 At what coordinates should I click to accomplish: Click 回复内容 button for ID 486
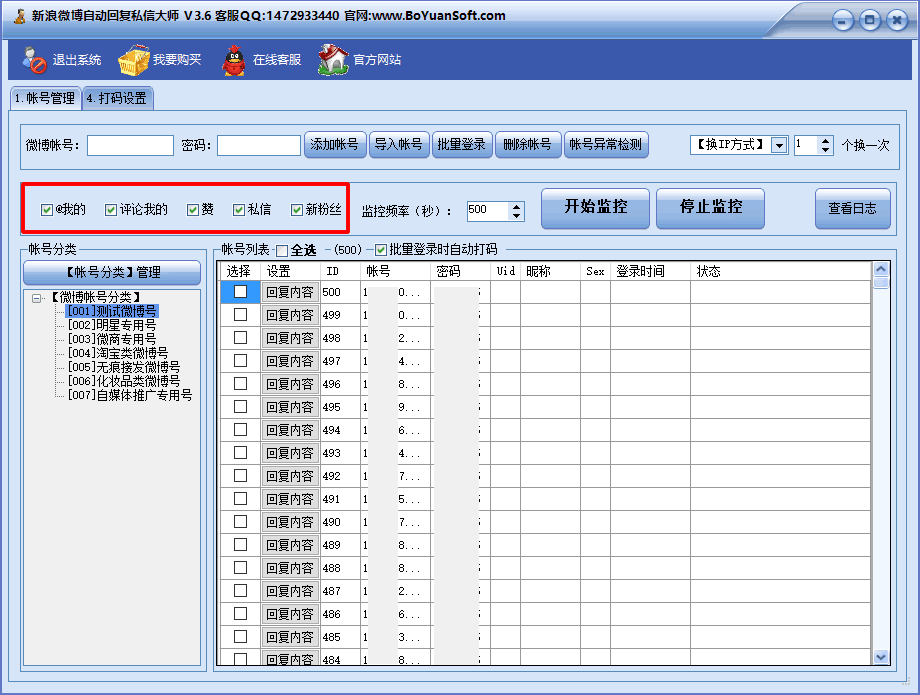click(x=290, y=614)
